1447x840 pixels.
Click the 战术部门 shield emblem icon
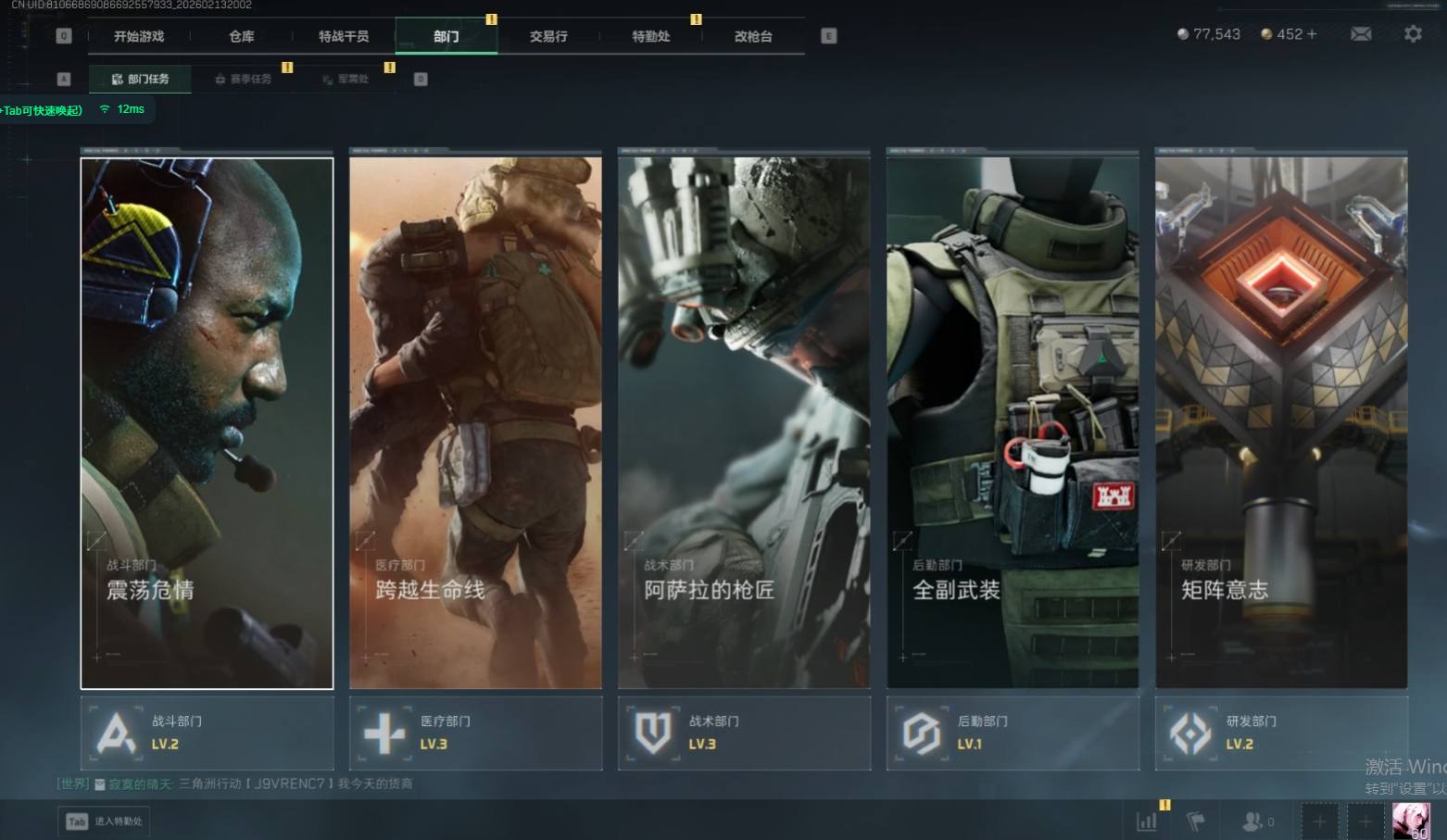click(x=653, y=734)
